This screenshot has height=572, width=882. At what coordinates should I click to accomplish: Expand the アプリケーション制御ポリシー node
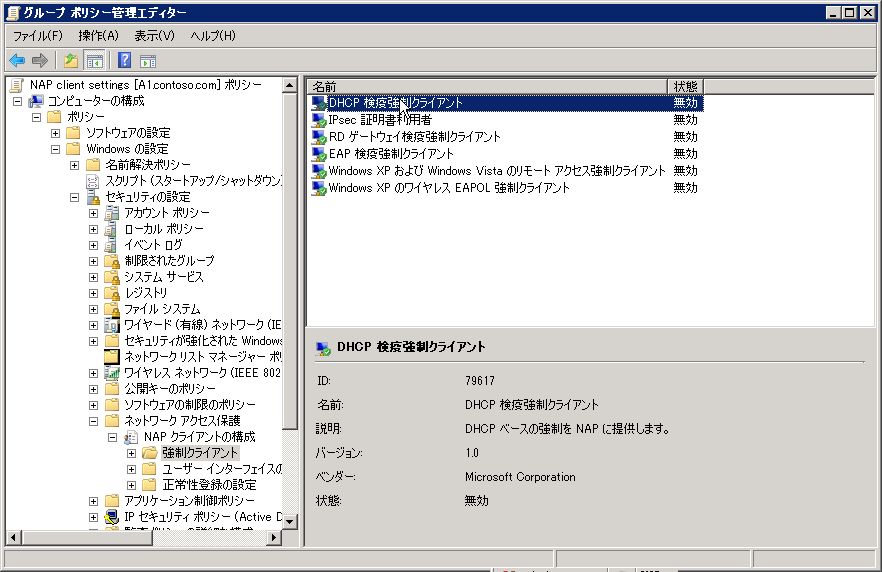coord(93,501)
